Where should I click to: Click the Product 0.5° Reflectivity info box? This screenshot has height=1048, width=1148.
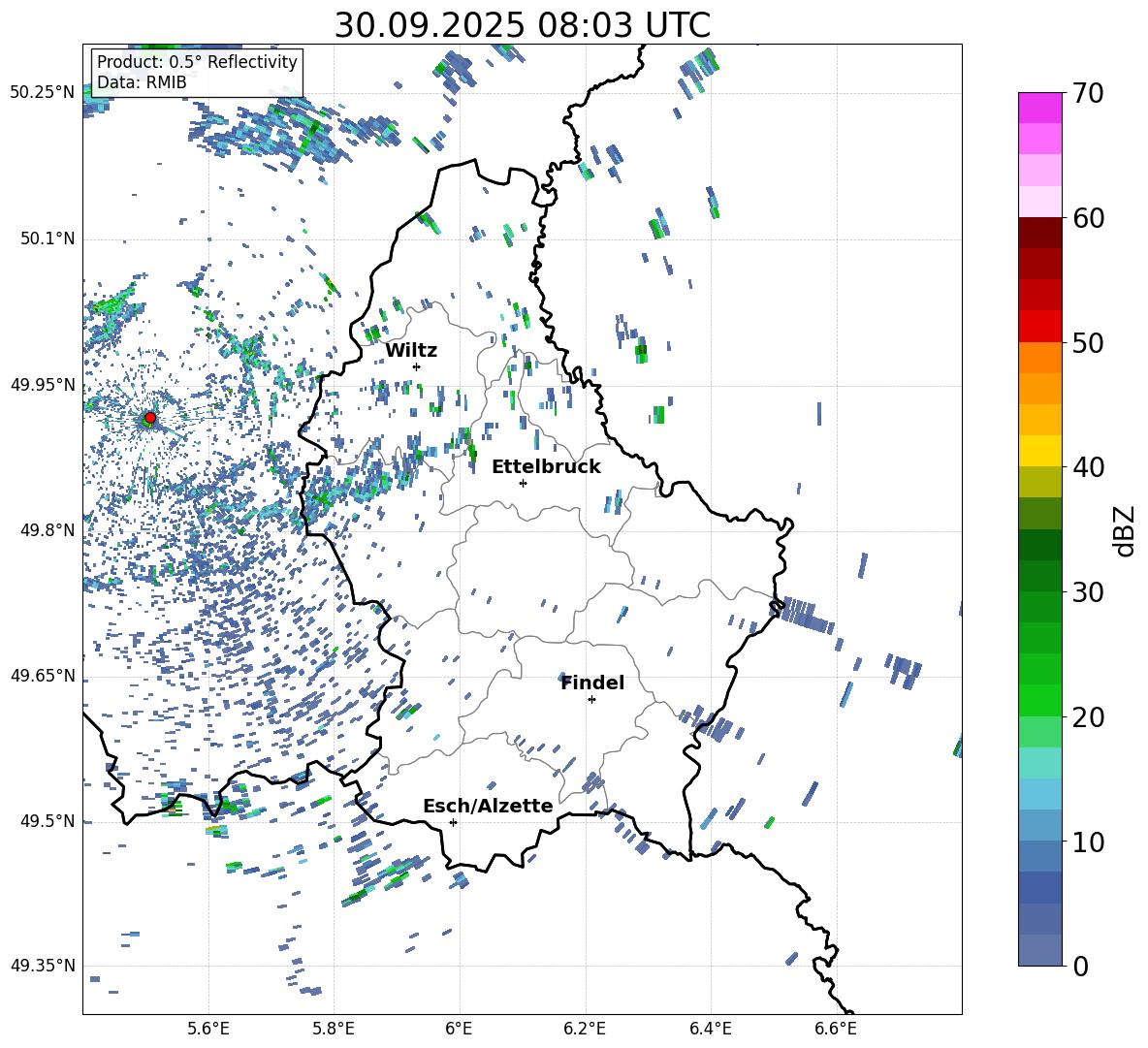197,73
